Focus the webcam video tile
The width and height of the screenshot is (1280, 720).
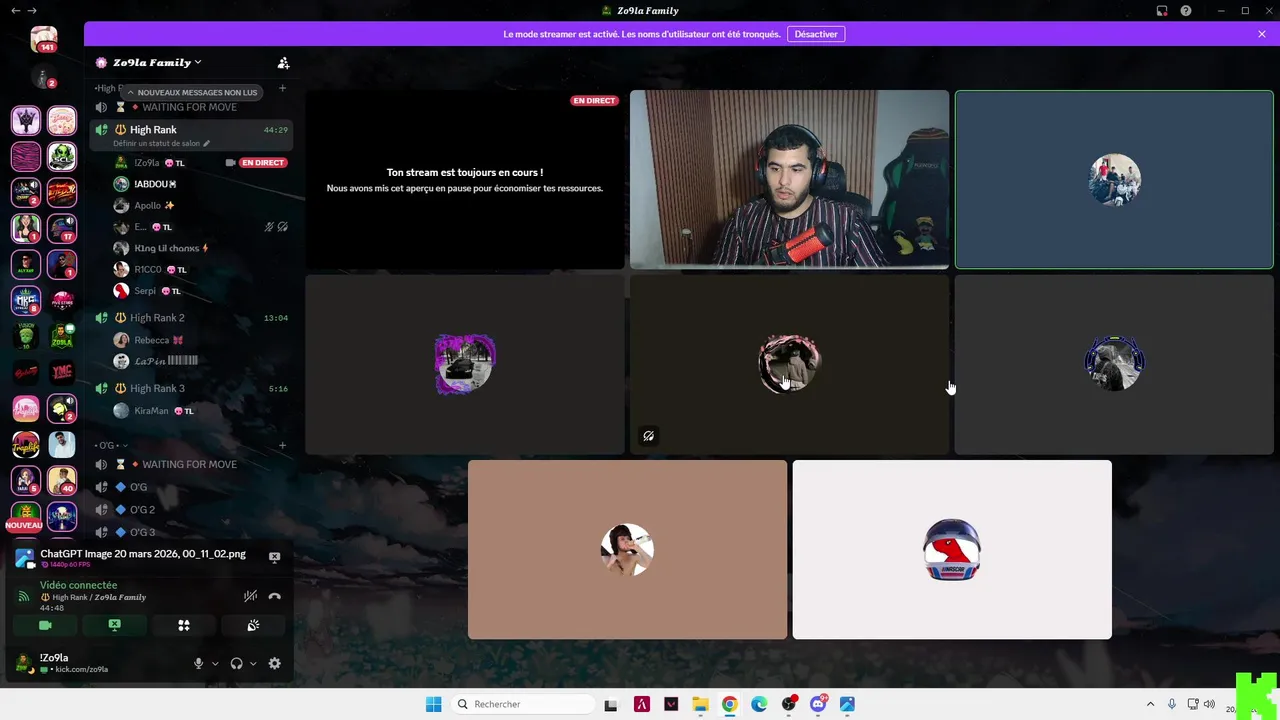pos(790,180)
